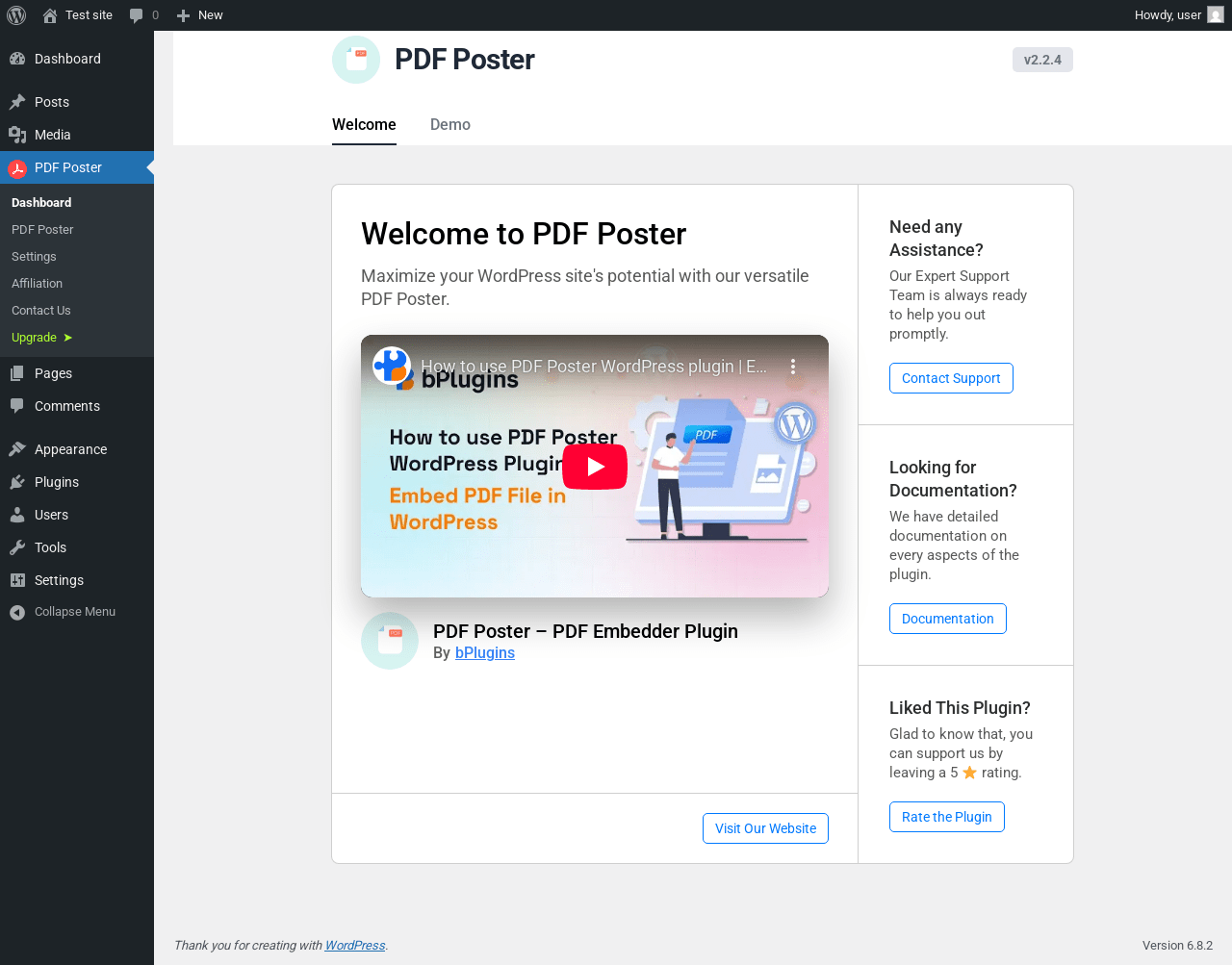Click the Visit Our Website button
The height and width of the screenshot is (965, 1232).
tap(765, 828)
